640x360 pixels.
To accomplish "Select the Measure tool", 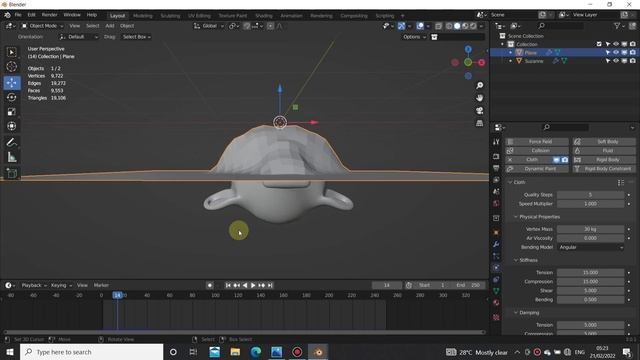I will pyautogui.click(x=11, y=157).
